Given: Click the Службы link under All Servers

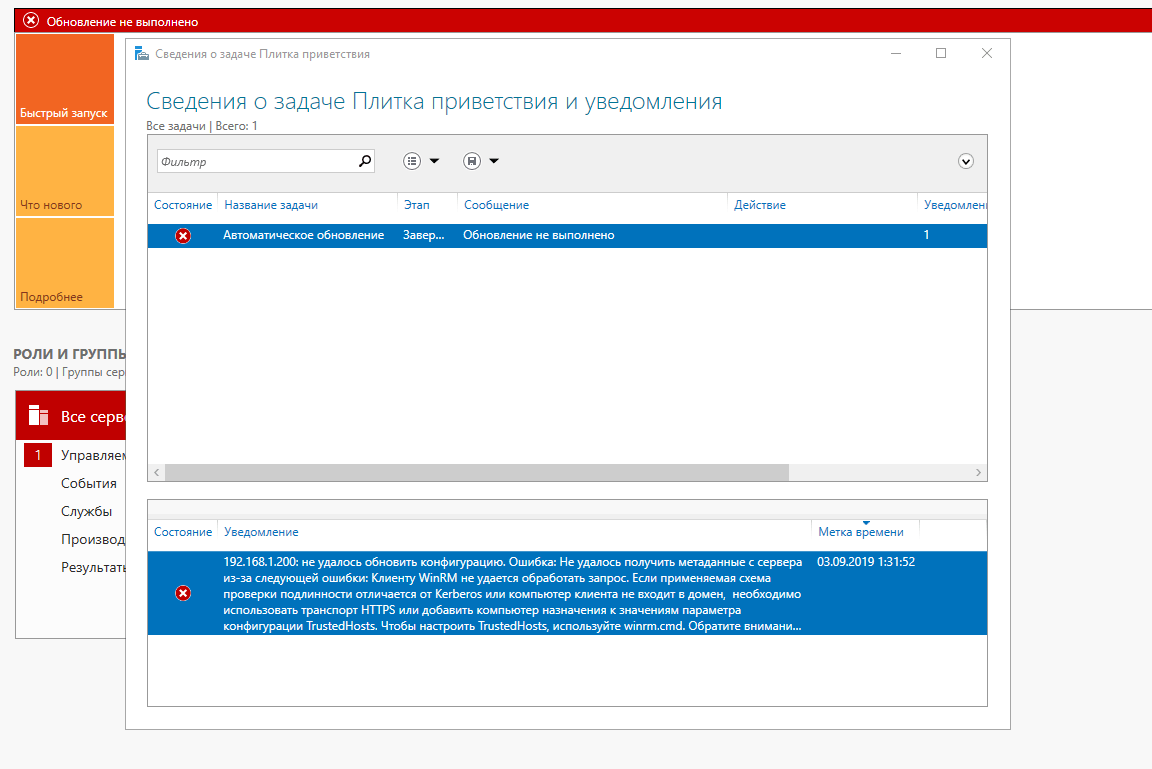Looking at the screenshot, I should pos(86,511).
